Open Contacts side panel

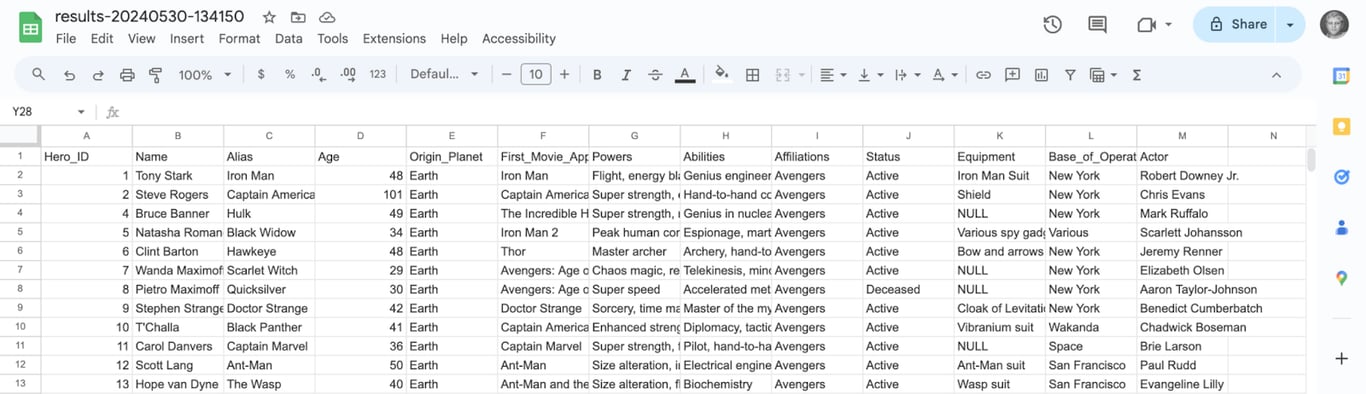(x=1341, y=227)
